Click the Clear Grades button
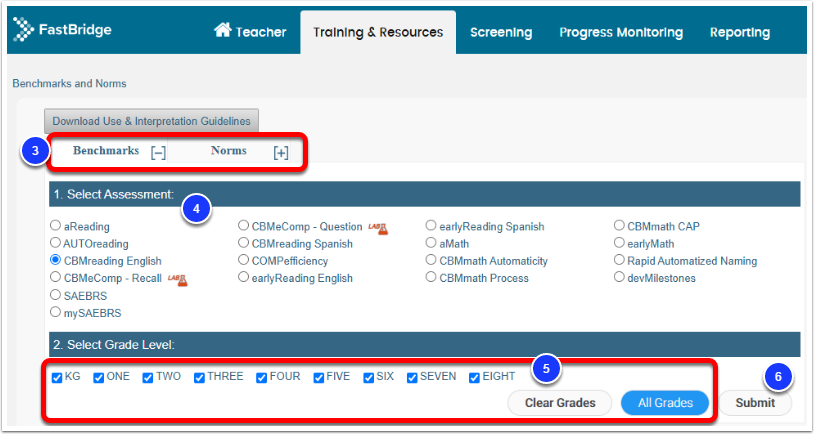The image size is (814, 434). click(560, 403)
